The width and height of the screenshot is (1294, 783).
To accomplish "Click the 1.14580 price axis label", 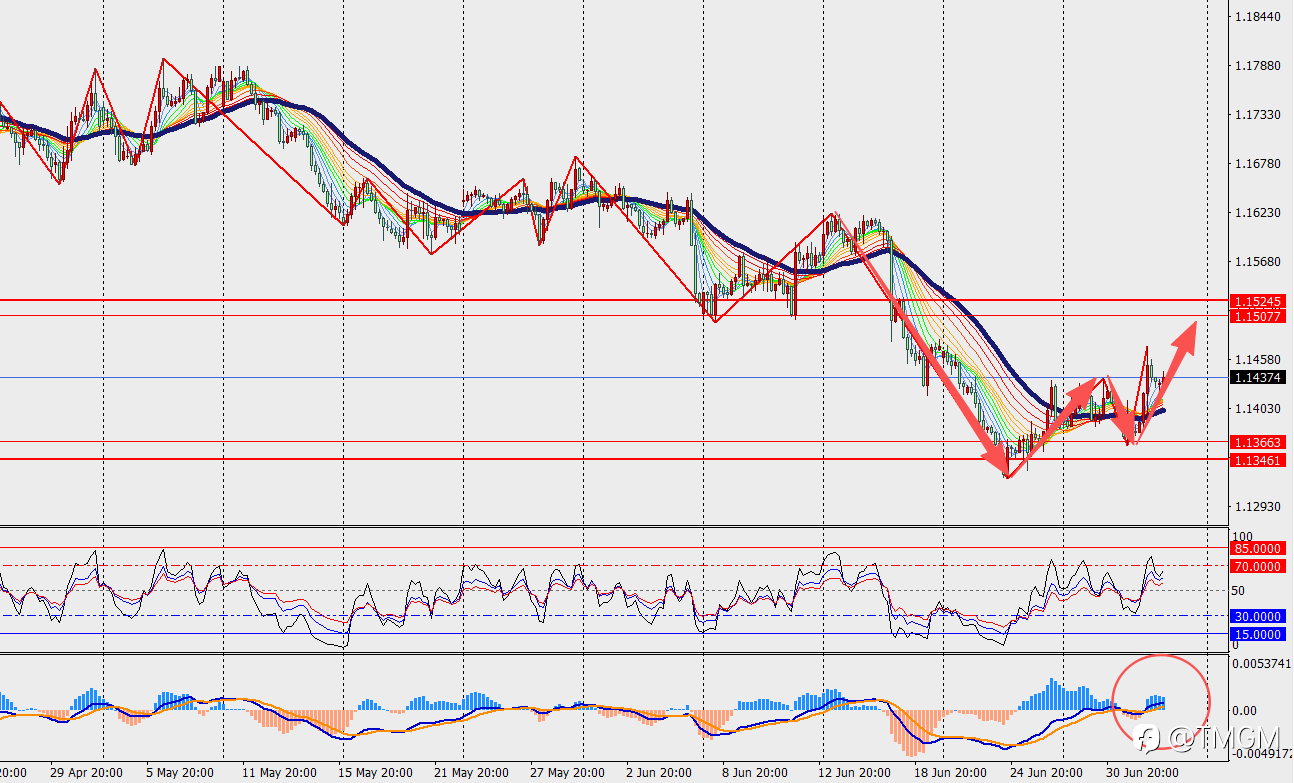I will point(1258,360).
